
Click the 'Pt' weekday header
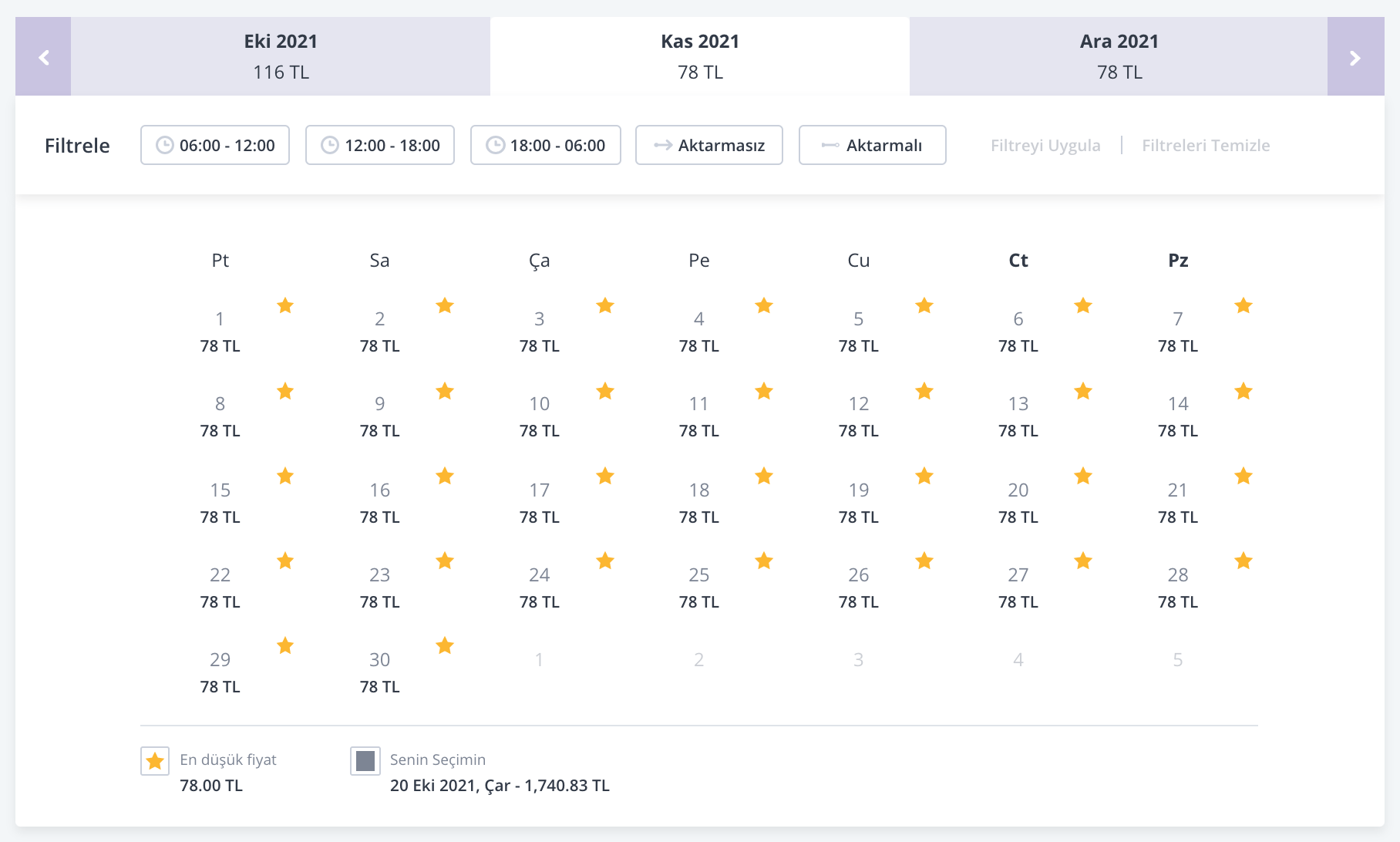(220, 260)
